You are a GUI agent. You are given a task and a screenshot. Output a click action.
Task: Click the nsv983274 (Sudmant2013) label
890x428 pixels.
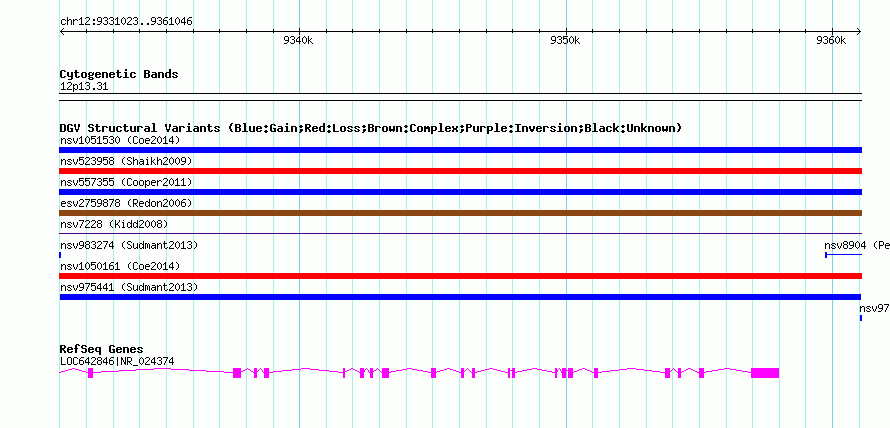point(129,245)
